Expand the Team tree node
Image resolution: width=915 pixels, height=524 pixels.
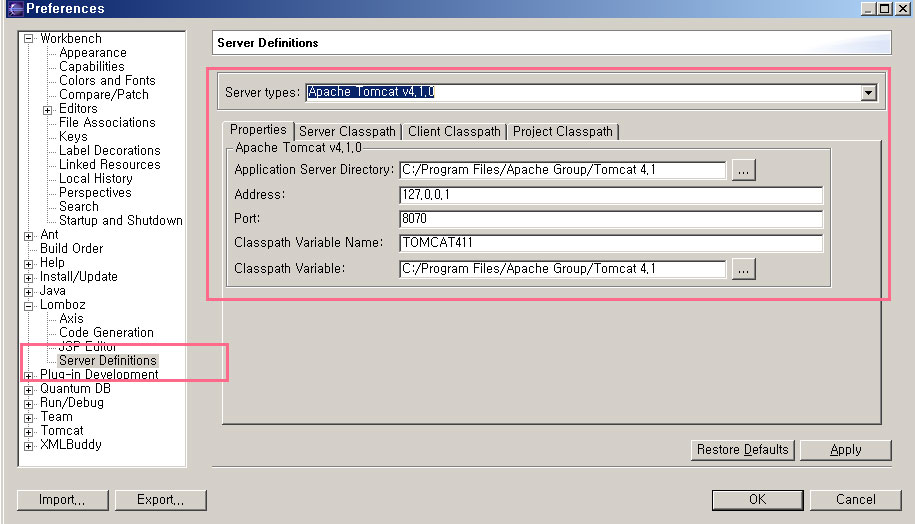tap(28, 418)
